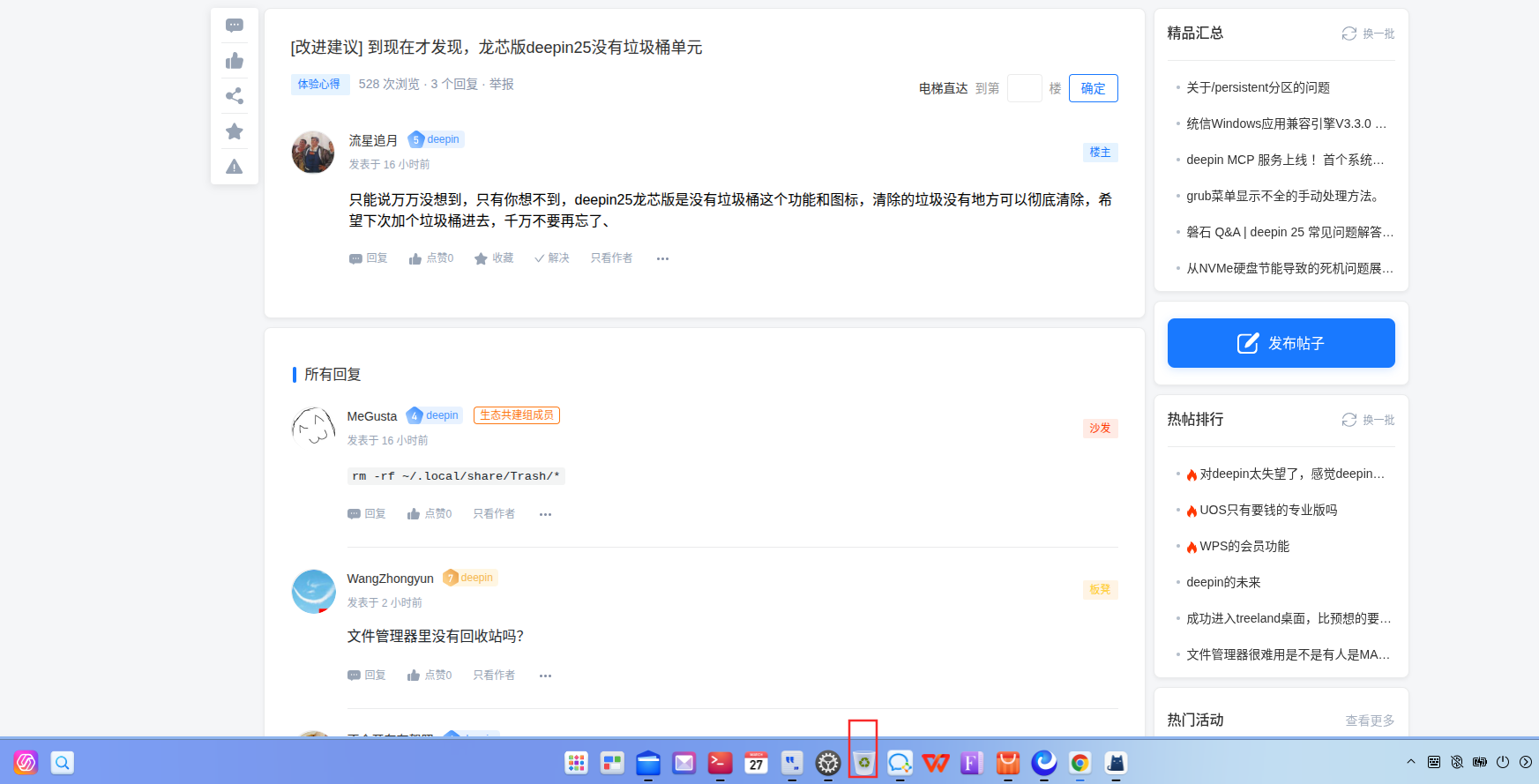Viewport: 1539px width, 784px height.
Task: Click the thumbs-up icon in left sidebar
Action: point(235,61)
